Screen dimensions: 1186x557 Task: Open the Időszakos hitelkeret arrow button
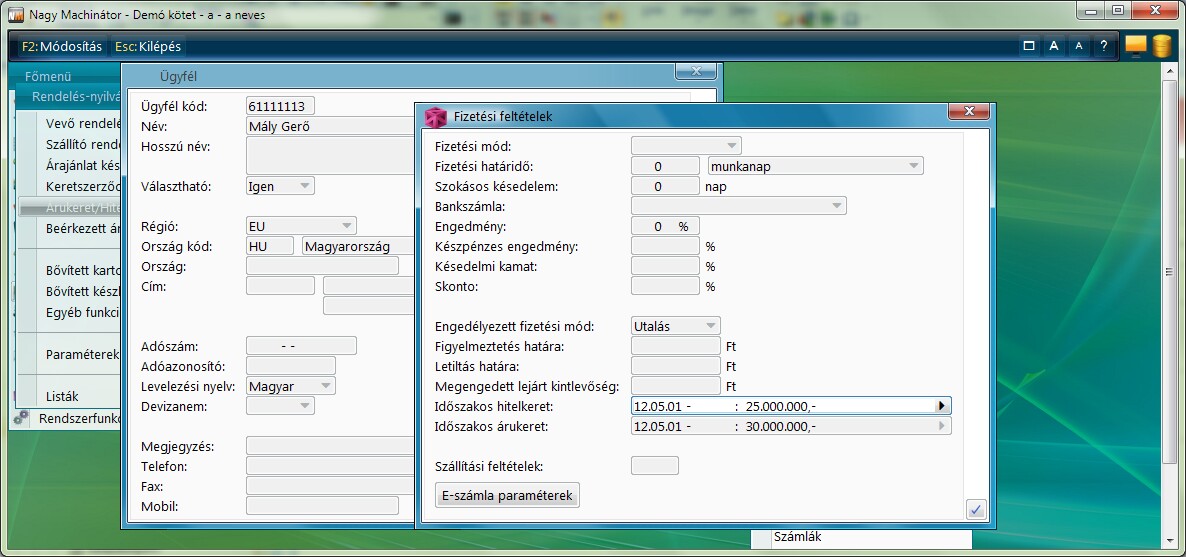pyautogui.click(x=941, y=406)
